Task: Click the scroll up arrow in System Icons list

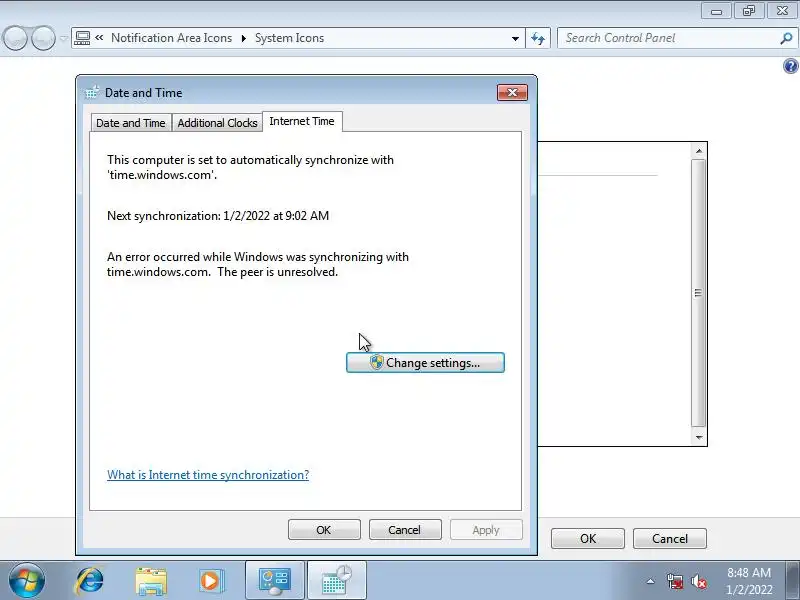Action: [698, 151]
